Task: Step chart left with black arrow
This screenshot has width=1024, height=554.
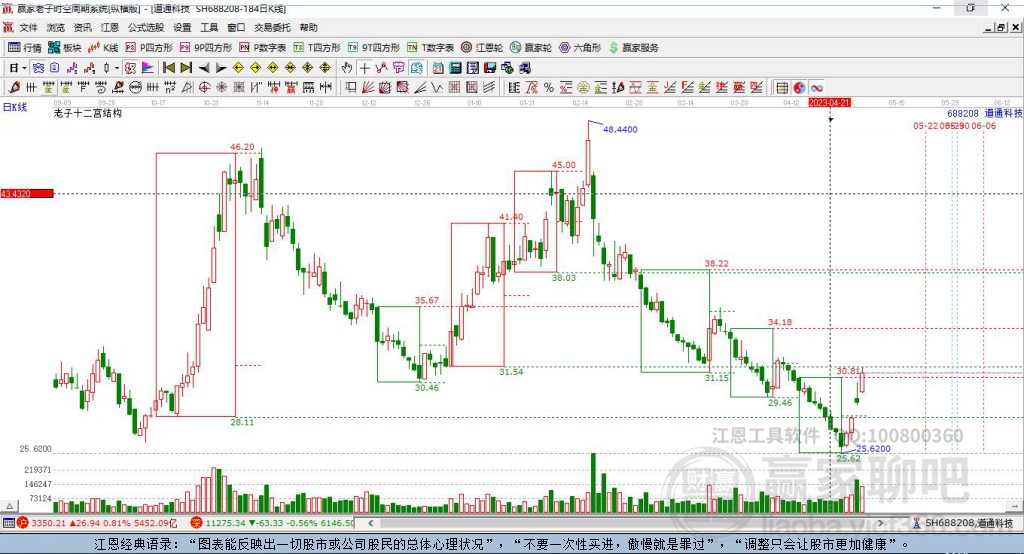Action: 204,68
